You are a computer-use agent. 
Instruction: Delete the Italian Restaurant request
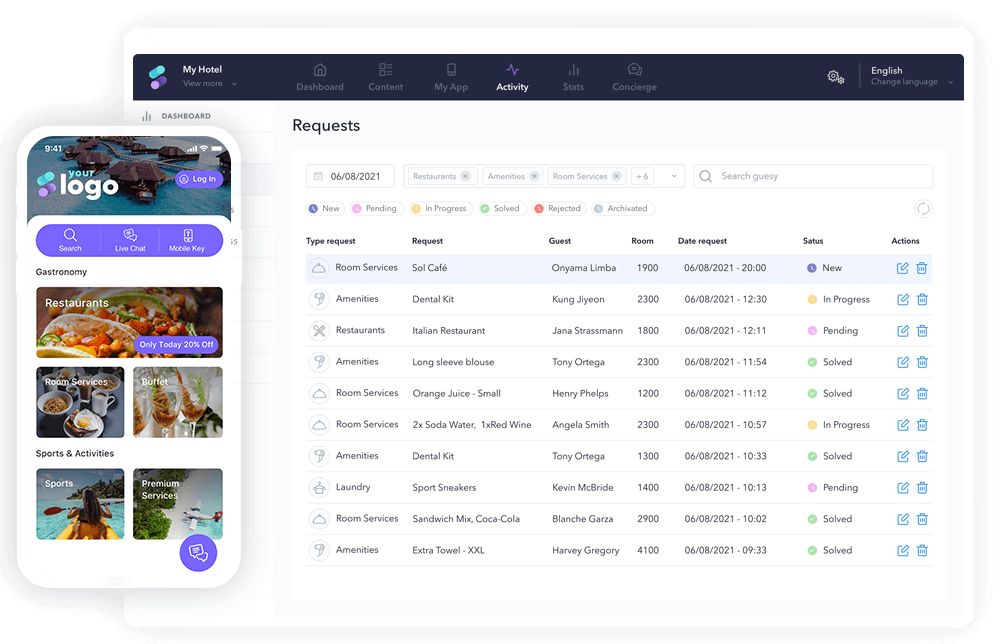[x=922, y=331]
